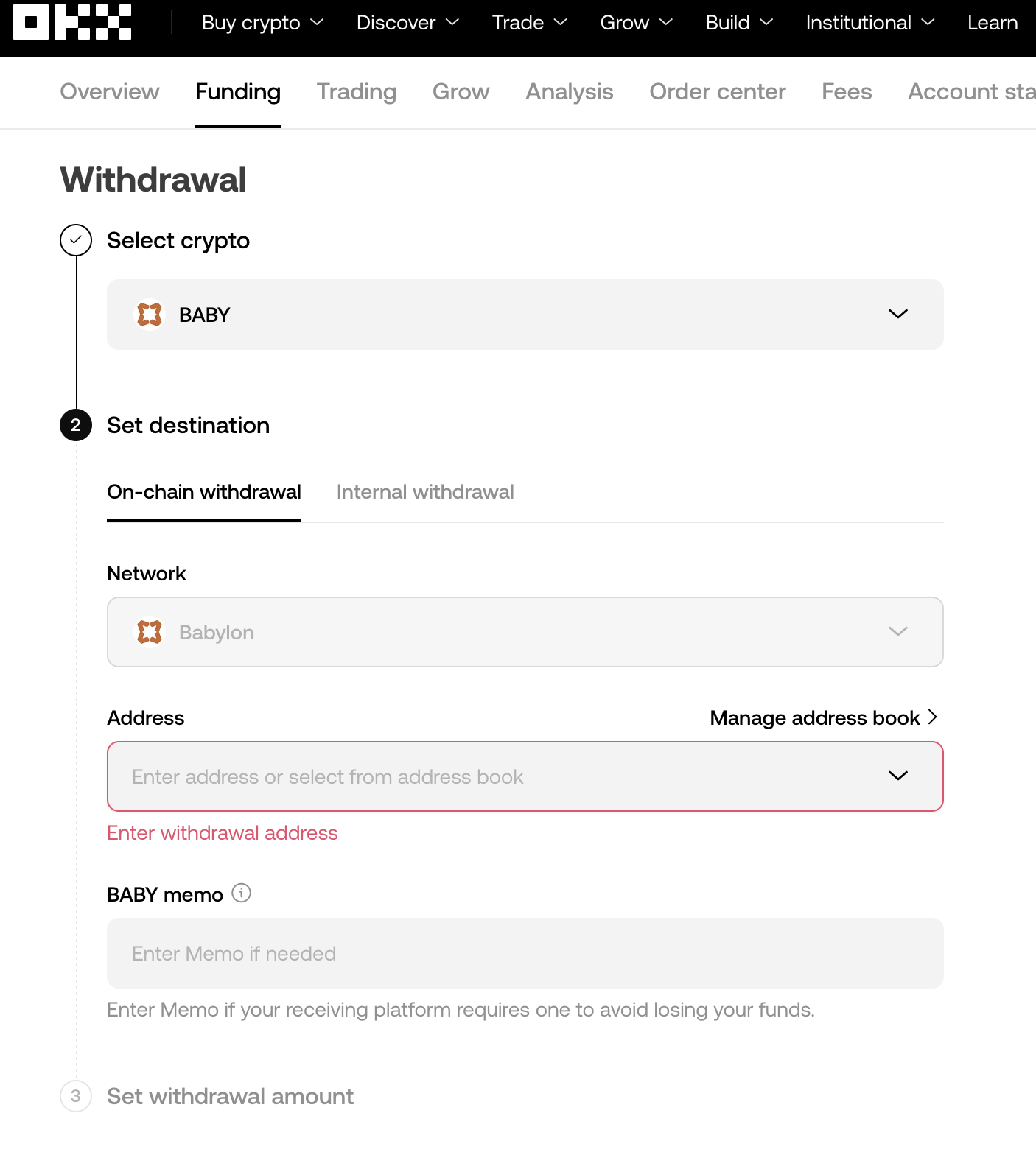1036x1155 pixels.
Task: Click the Select crypto checkmark step icon
Action: 76,240
